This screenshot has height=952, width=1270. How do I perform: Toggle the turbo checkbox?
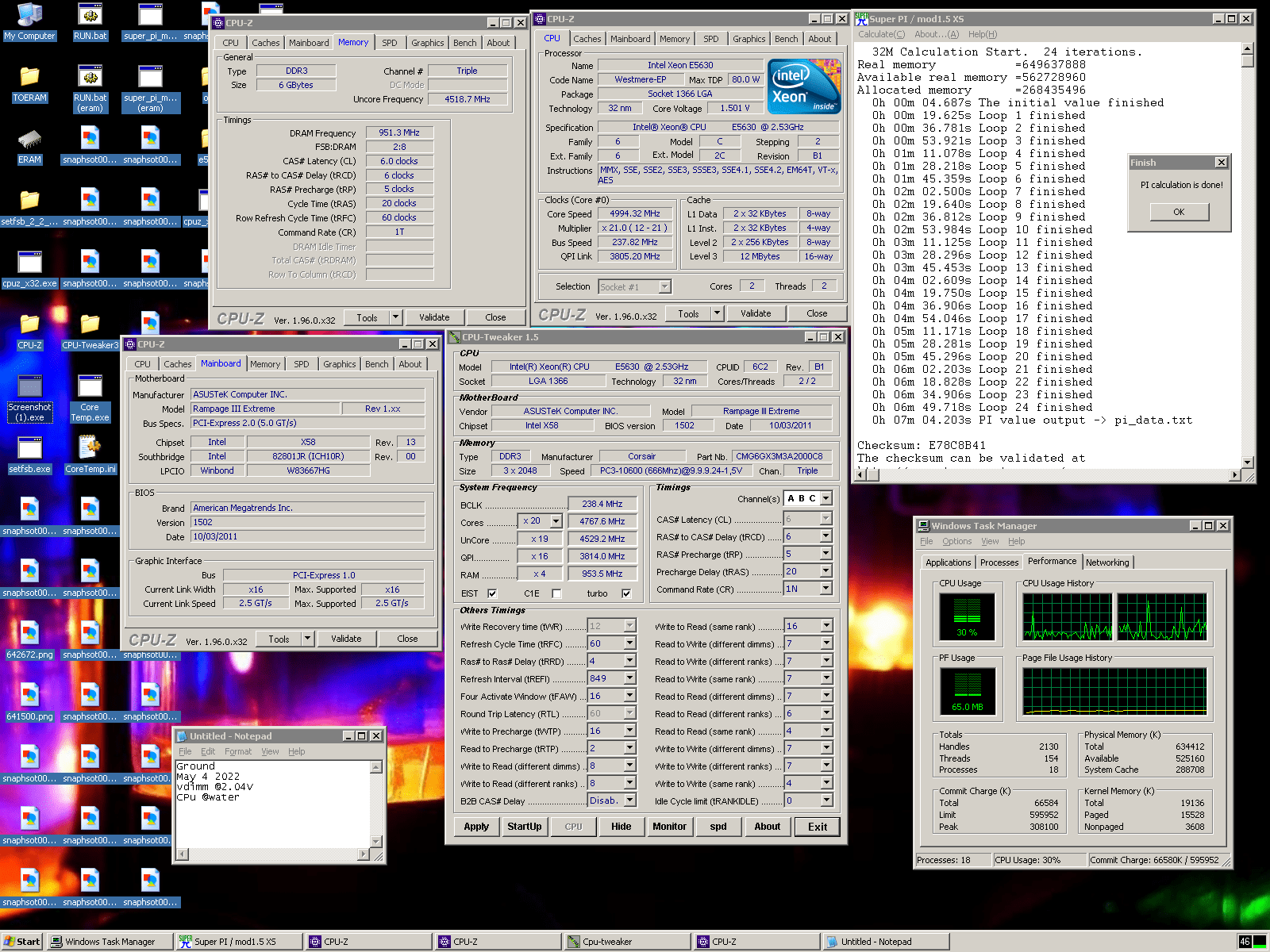pyautogui.click(x=626, y=593)
